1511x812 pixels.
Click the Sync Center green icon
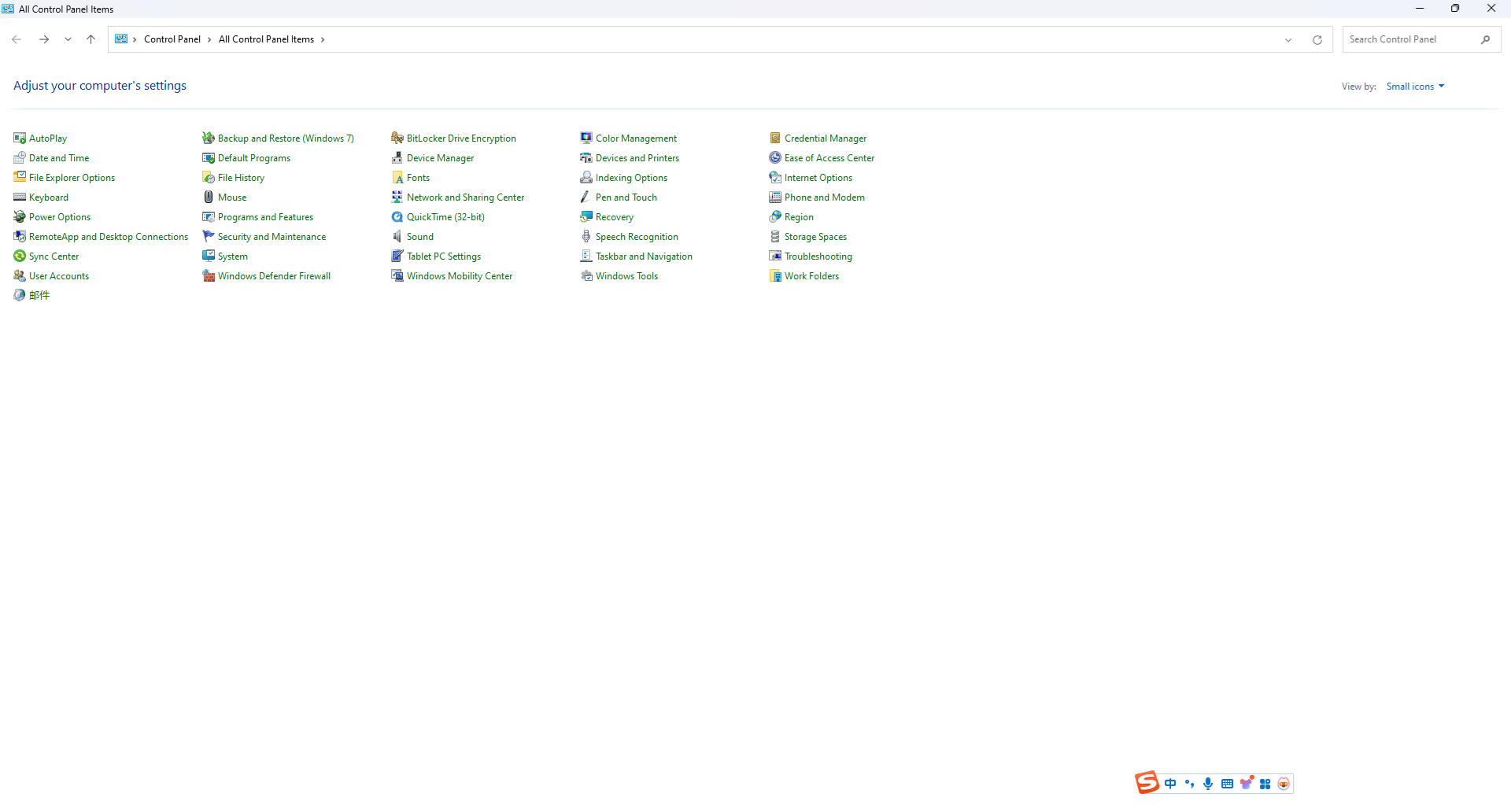click(x=20, y=257)
